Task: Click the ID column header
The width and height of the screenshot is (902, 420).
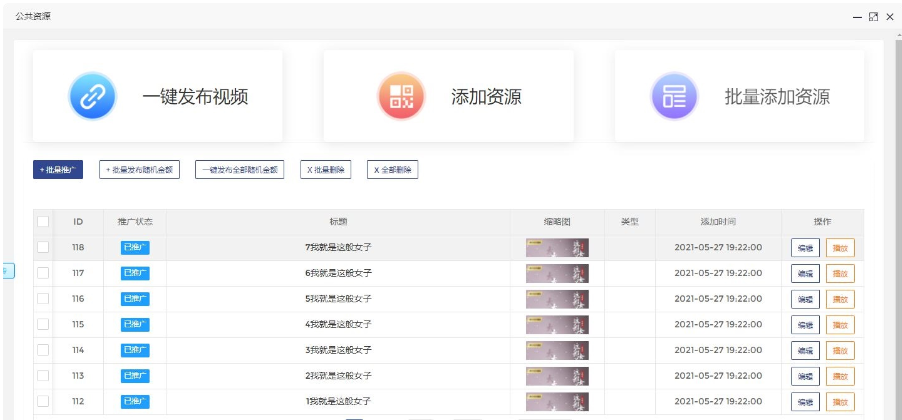Action: point(78,222)
